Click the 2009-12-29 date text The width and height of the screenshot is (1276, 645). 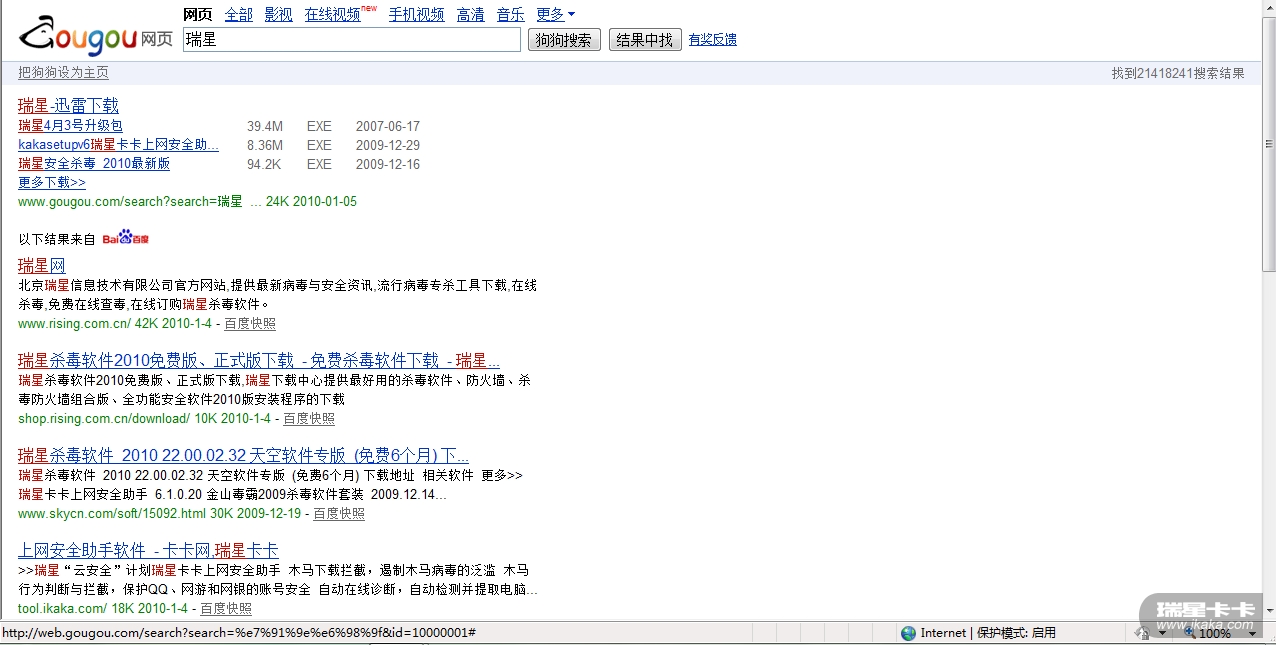[388, 146]
